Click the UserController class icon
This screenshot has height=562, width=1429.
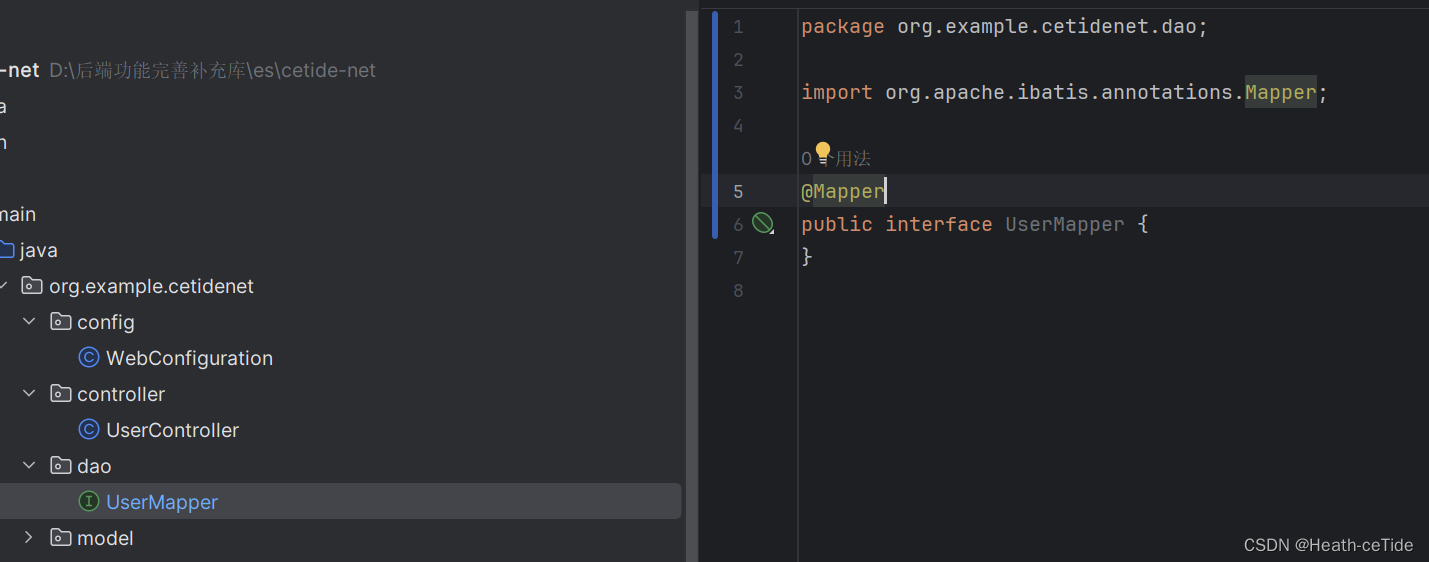[x=89, y=430]
